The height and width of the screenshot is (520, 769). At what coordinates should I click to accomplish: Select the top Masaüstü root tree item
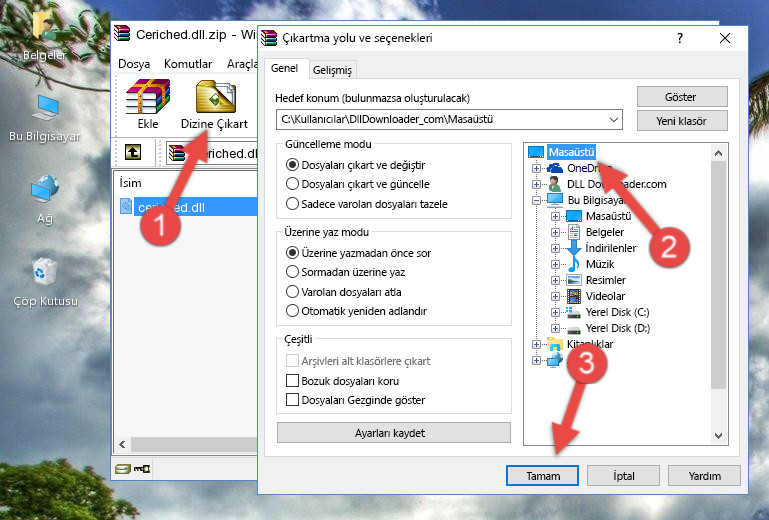(571, 152)
